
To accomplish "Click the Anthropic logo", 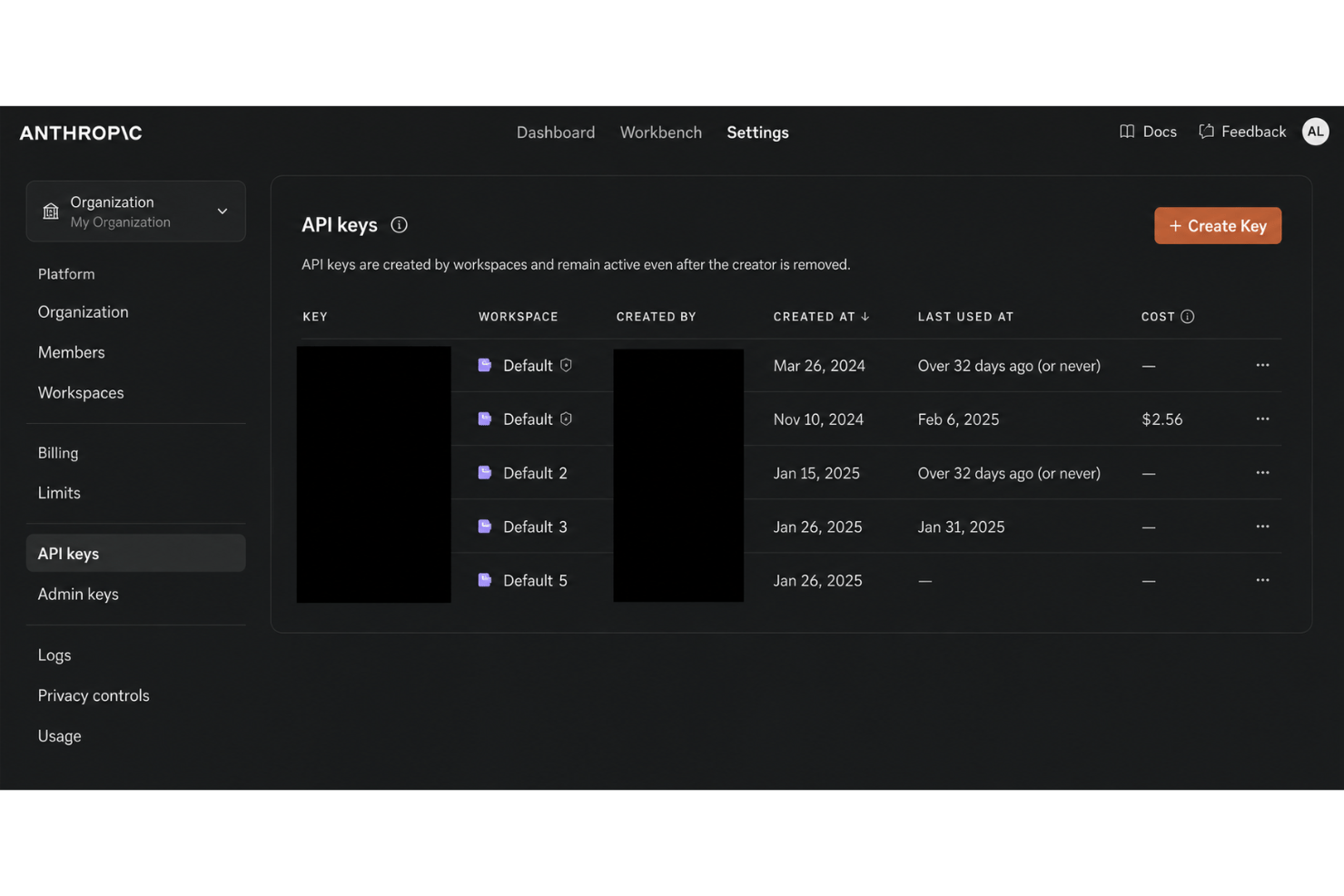I will (x=81, y=133).
